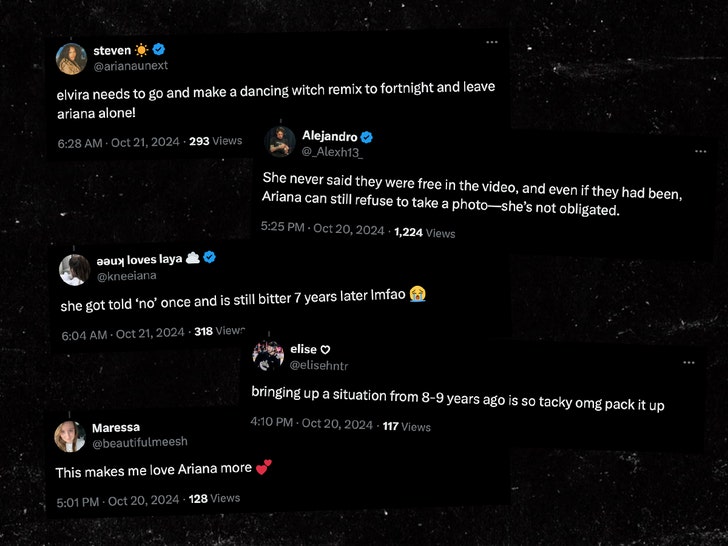
Task: Click the 1,224 Views count
Action: point(424,232)
